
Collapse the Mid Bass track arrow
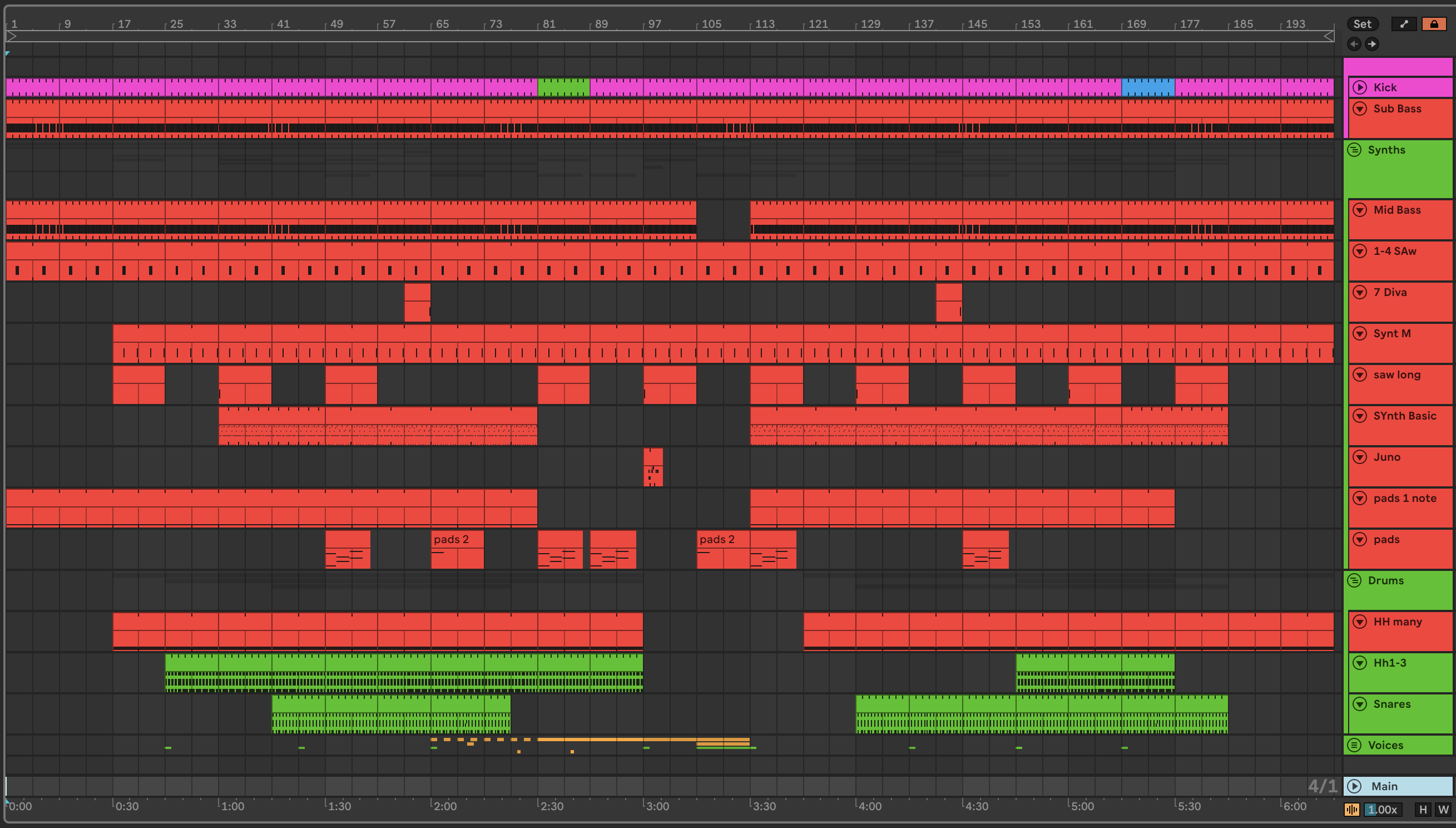[x=1360, y=210]
